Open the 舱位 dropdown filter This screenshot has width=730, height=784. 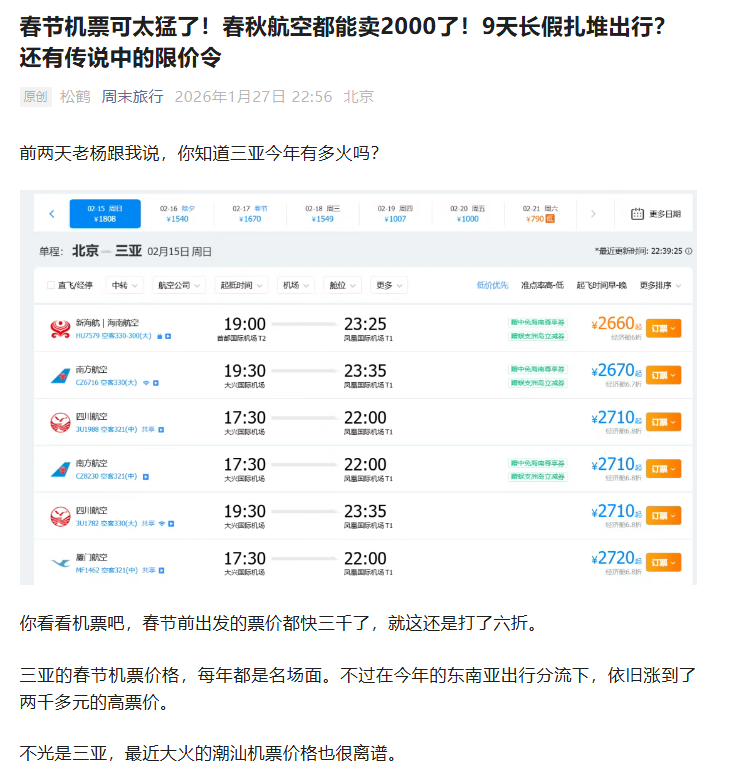[342, 285]
